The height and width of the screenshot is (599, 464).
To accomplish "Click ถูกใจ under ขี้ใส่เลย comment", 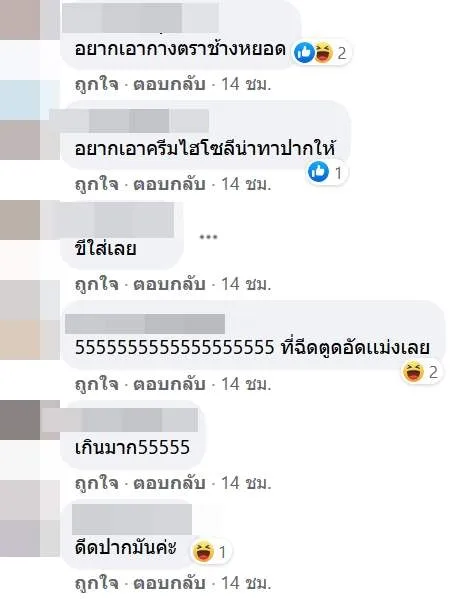I will coord(97,285).
